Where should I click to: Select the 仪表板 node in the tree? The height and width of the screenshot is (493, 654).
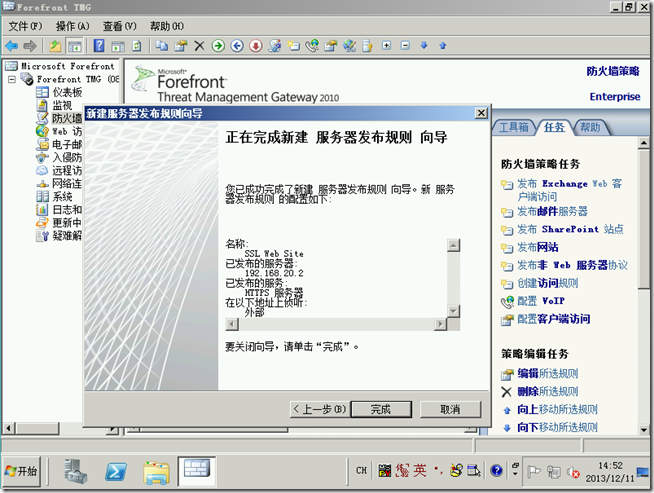click(67, 92)
